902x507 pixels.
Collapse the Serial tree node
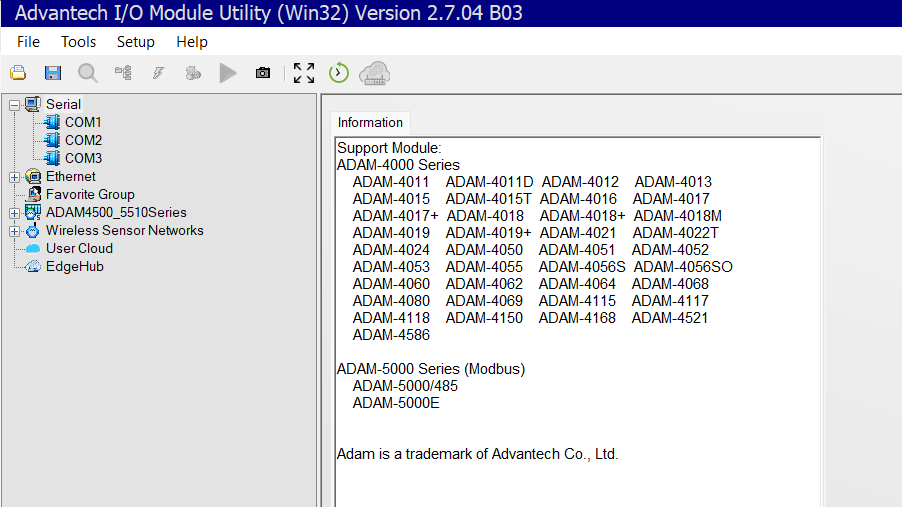click(14, 105)
